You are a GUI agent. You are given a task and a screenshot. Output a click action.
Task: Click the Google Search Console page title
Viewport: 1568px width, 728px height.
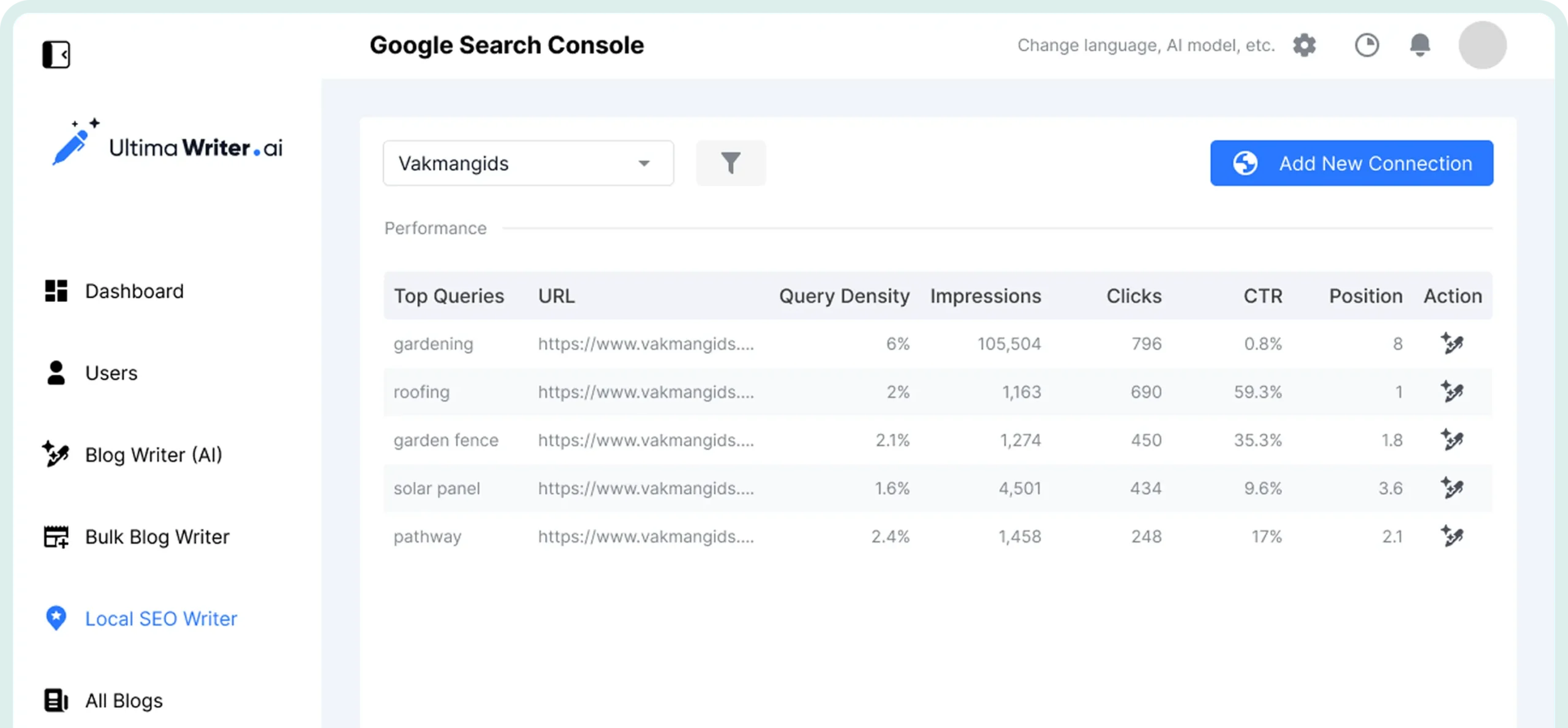[507, 45]
